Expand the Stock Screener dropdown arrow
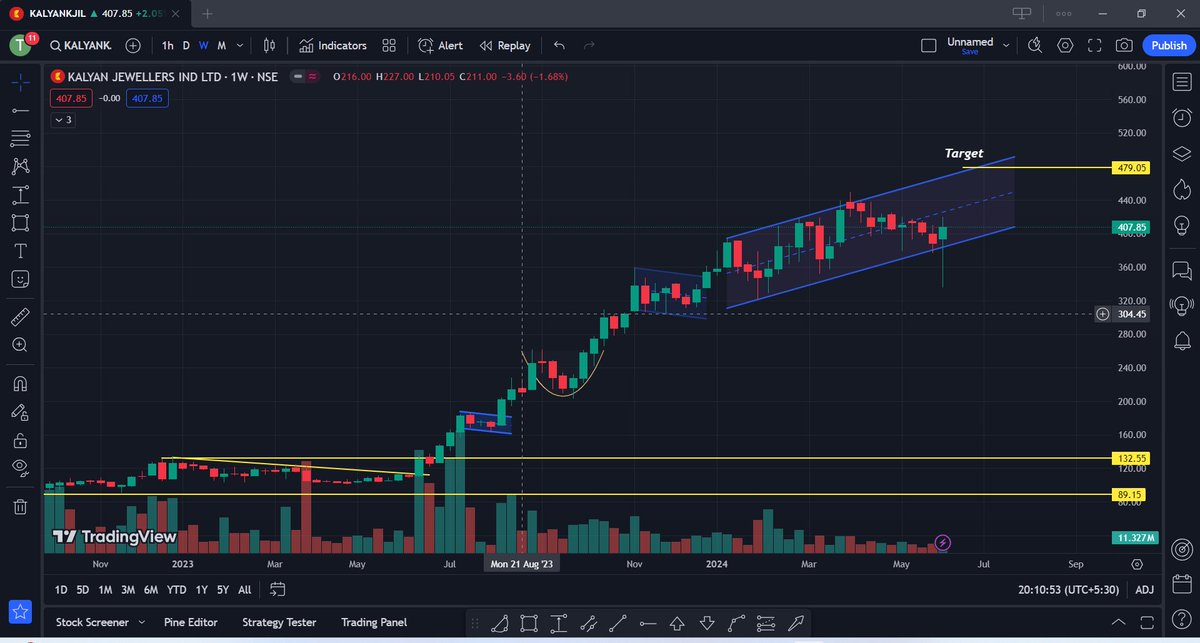Image resolution: width=1200 pixels, height=643 pixels. [x=141, y=622]
